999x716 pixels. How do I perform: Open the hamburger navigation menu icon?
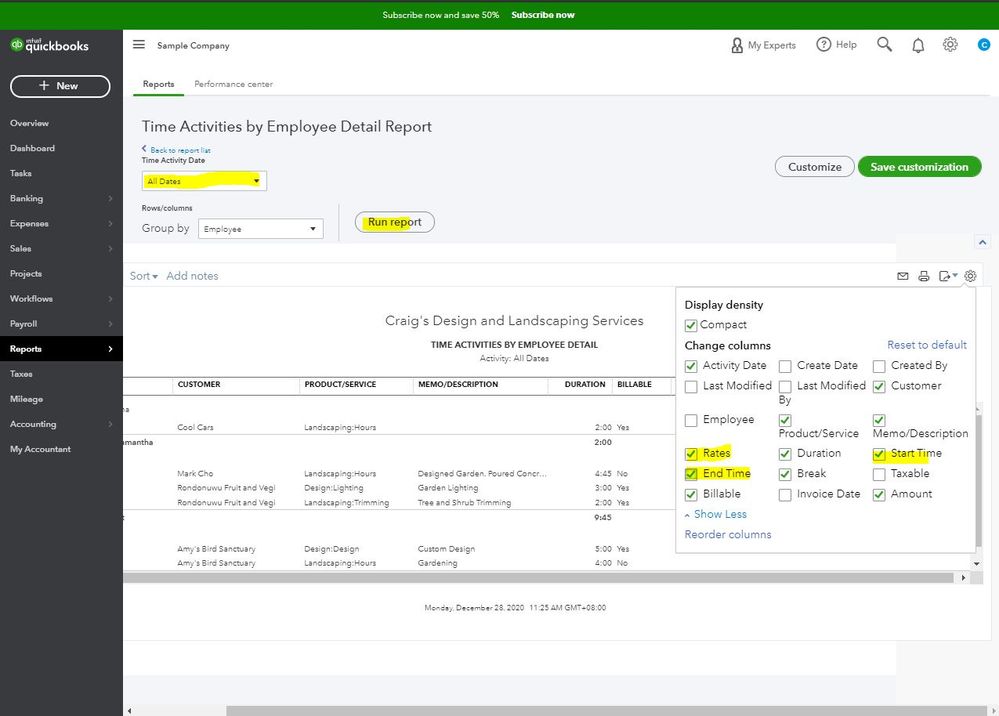(x=139, y=45)
